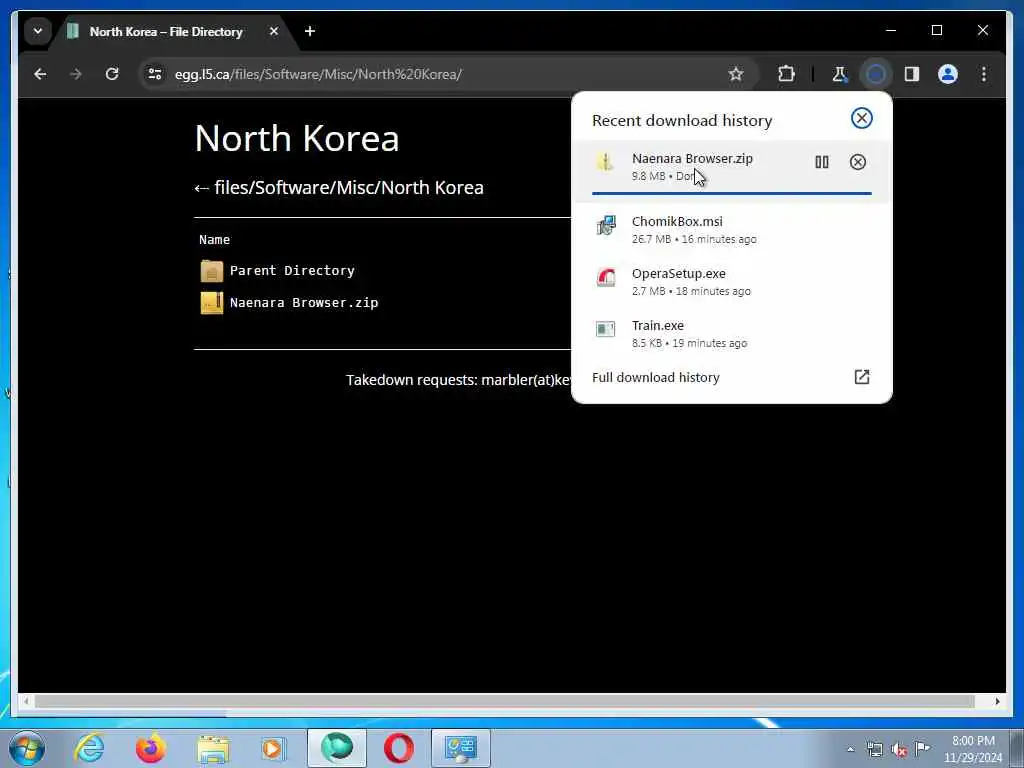
Task: Open Chrome's three-dot menu
Action: (984, 74)
